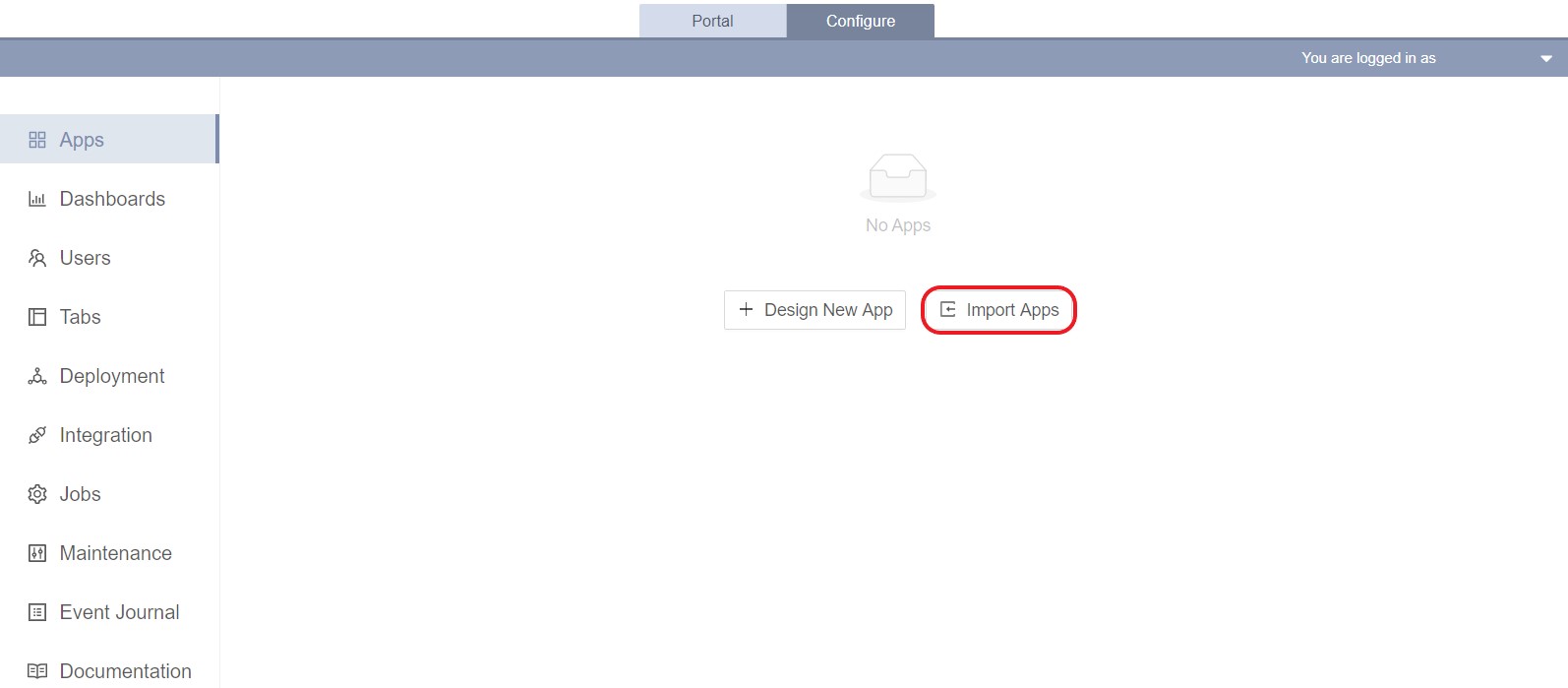This screenshot has width=1568, height=688.
Task: Click the empty inbox No Apps icon
Action: 897,177
